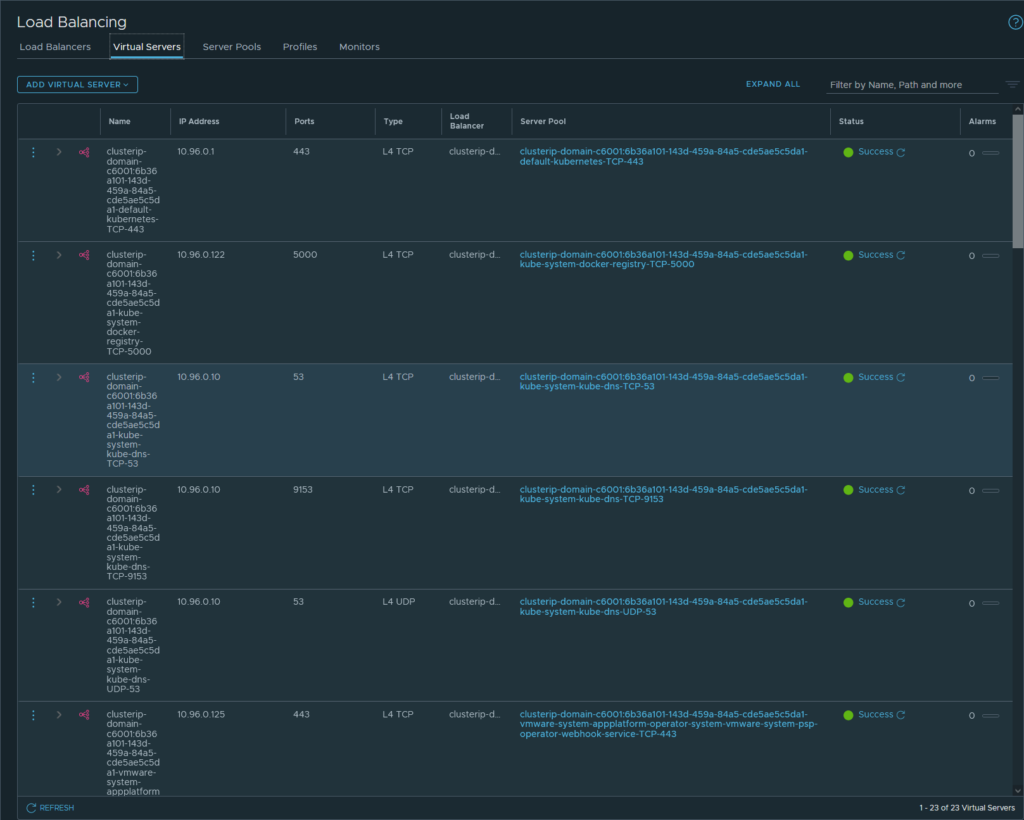Click the IP address 10.96.0.122

tap(201, 255)
